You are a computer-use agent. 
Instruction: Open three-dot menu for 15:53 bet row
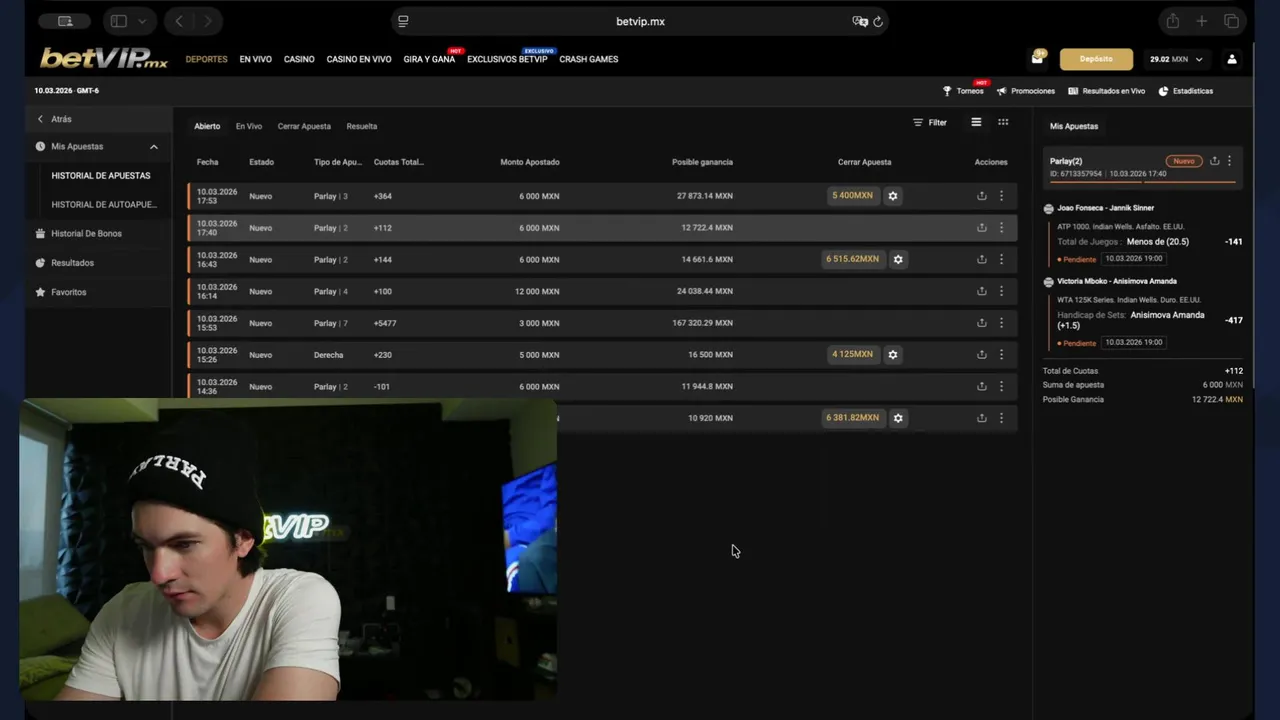[1001, 323]
